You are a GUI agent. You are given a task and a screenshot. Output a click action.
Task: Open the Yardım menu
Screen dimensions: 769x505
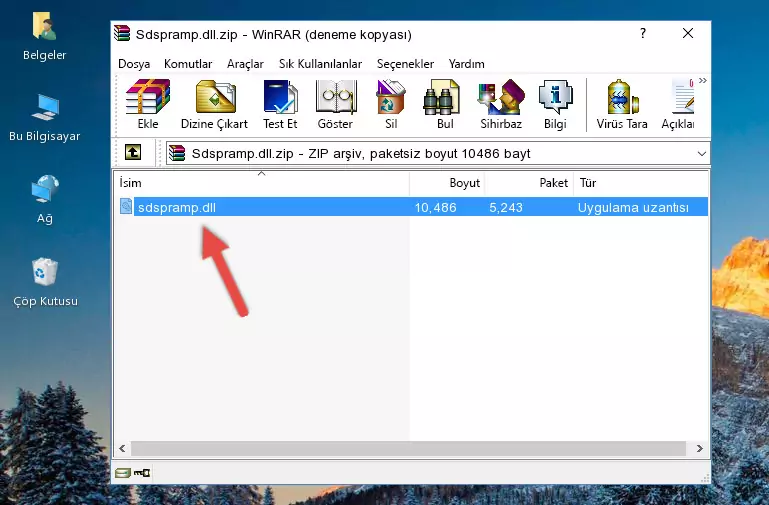(466, 64)
